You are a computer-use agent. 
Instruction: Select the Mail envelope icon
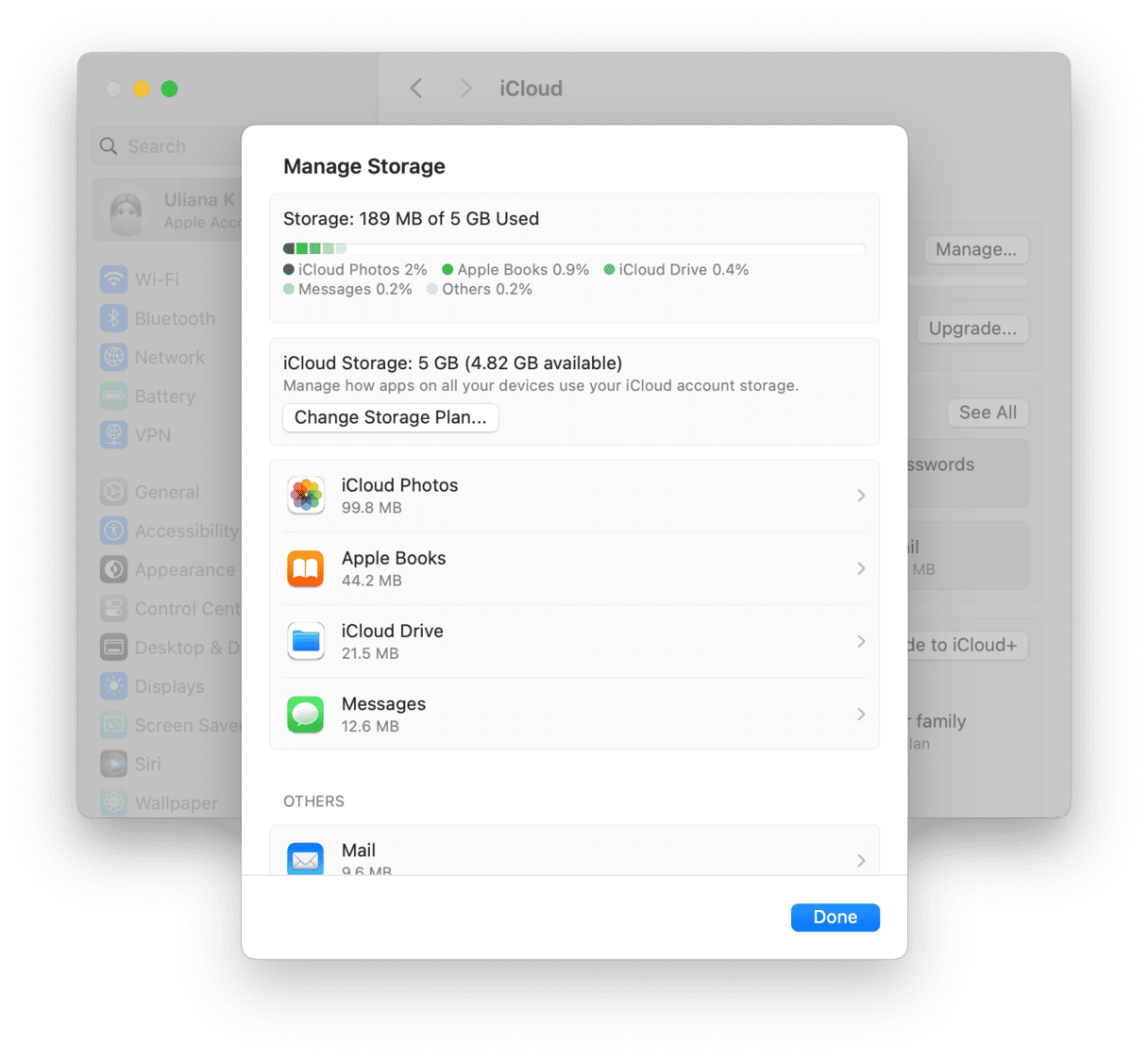pos(306,858)
